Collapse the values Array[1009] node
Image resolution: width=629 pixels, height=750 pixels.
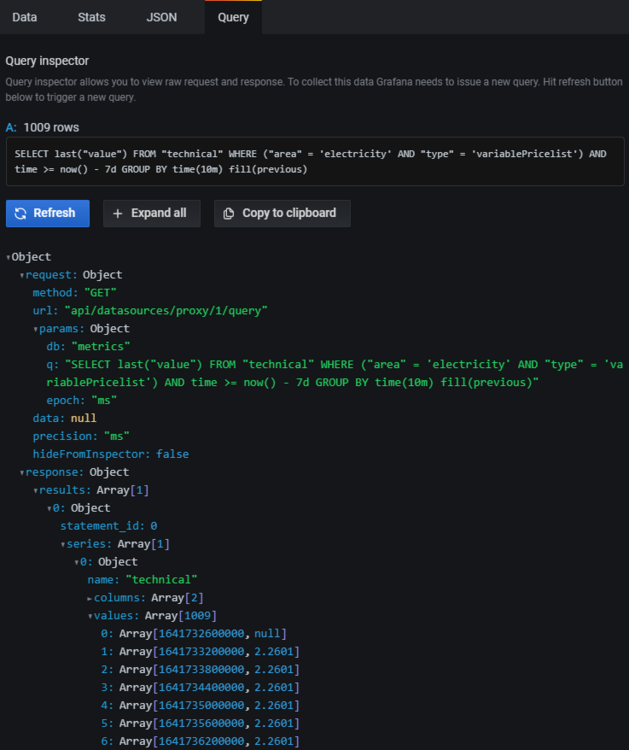(x=90, y=617)
